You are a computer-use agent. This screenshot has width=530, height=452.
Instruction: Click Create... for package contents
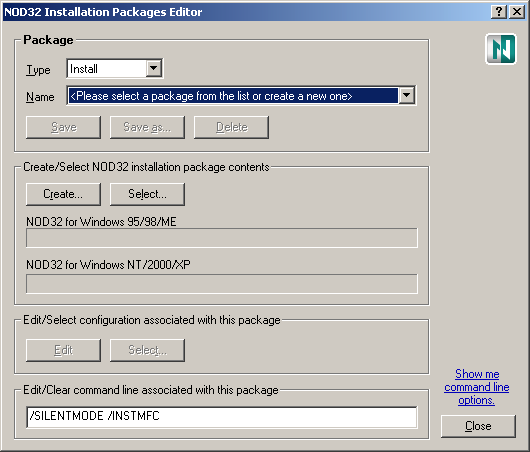(64, 194)
